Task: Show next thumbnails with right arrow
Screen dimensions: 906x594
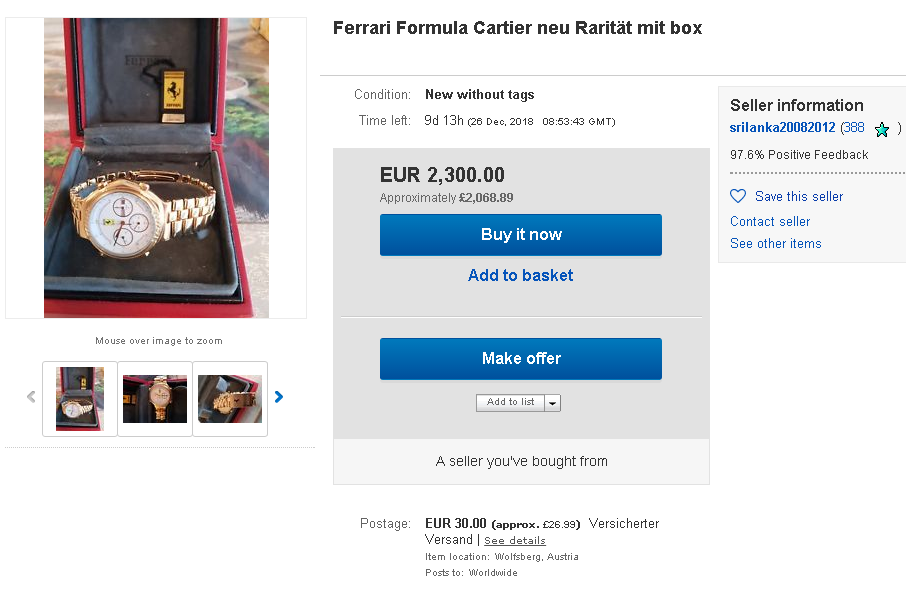Action: (x=279, y=397)
